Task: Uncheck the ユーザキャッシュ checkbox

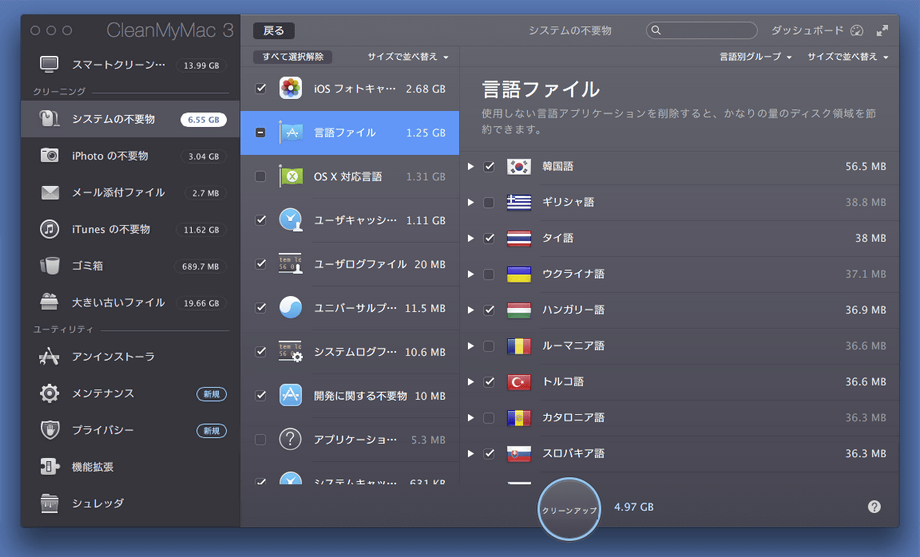Action: (x=261, y=220)
